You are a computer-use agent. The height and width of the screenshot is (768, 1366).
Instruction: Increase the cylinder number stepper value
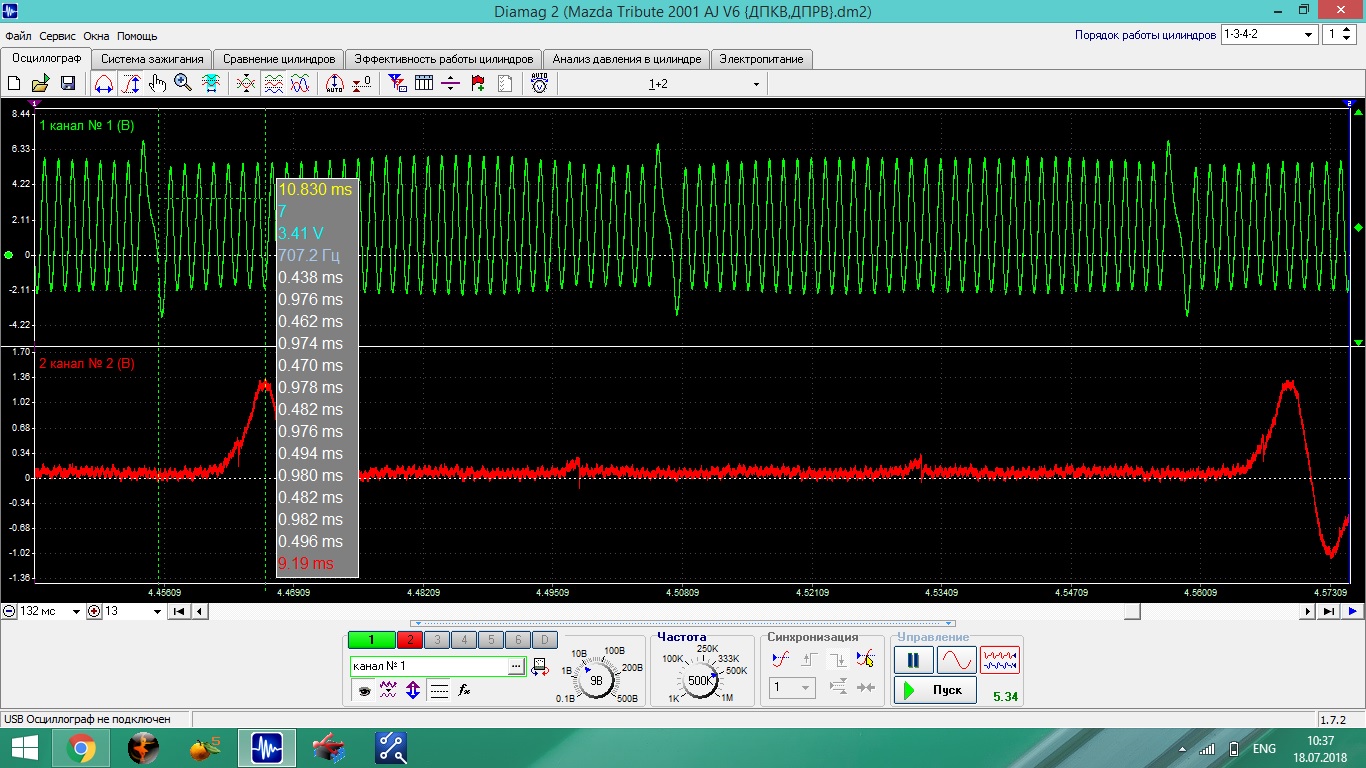1348,30
